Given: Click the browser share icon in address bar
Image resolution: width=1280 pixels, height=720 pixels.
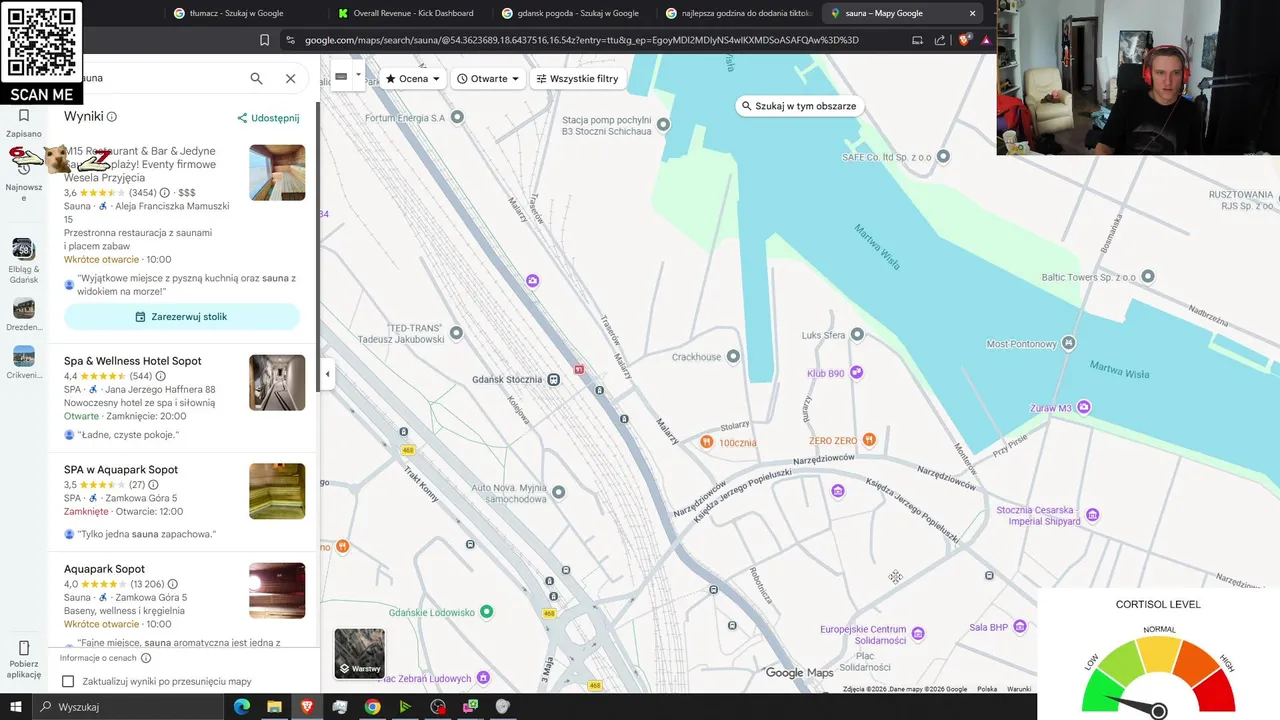Looking at the screenshot, I should tap(940, 40).
